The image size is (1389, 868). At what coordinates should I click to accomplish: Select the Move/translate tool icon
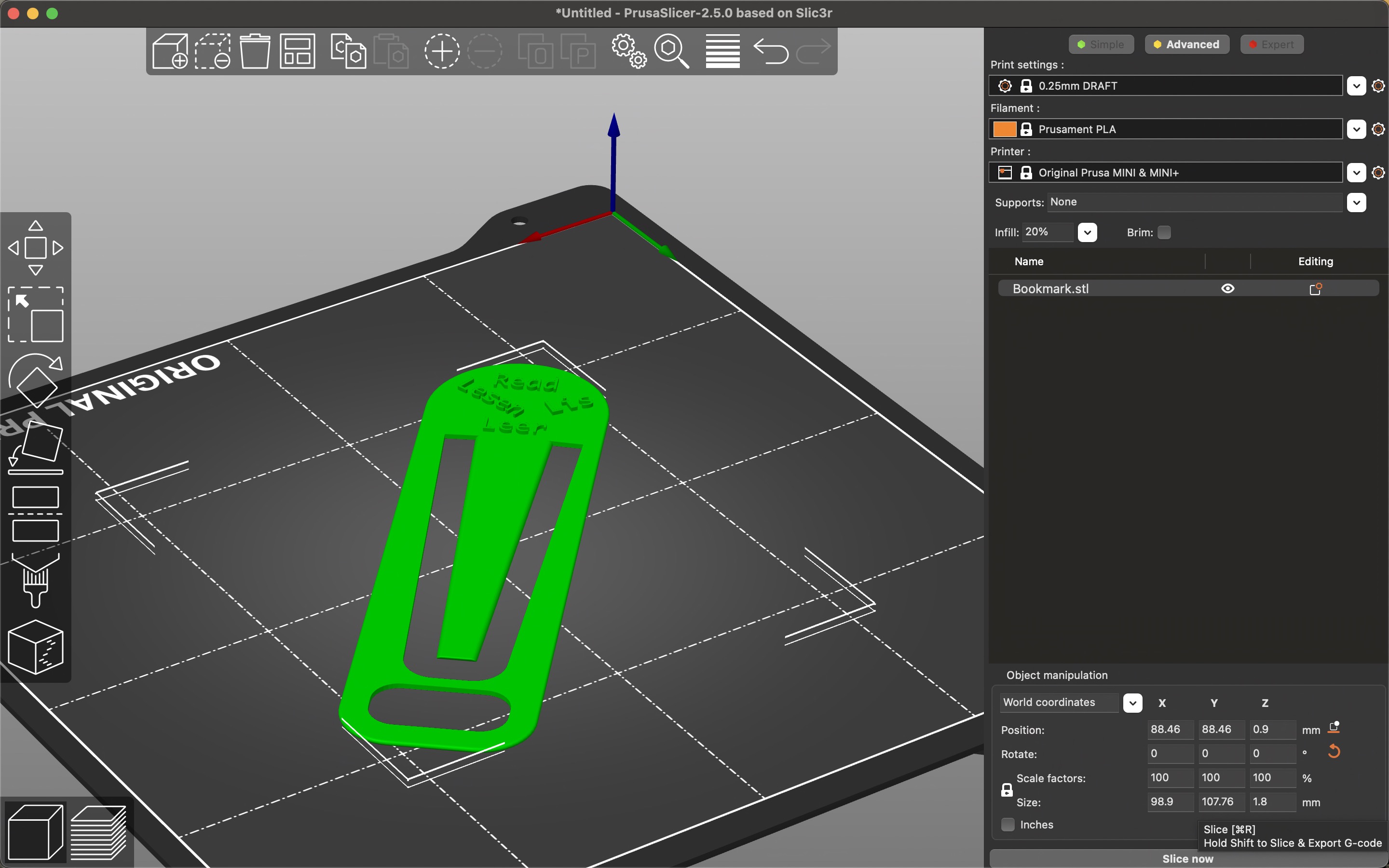pos(35,246)
